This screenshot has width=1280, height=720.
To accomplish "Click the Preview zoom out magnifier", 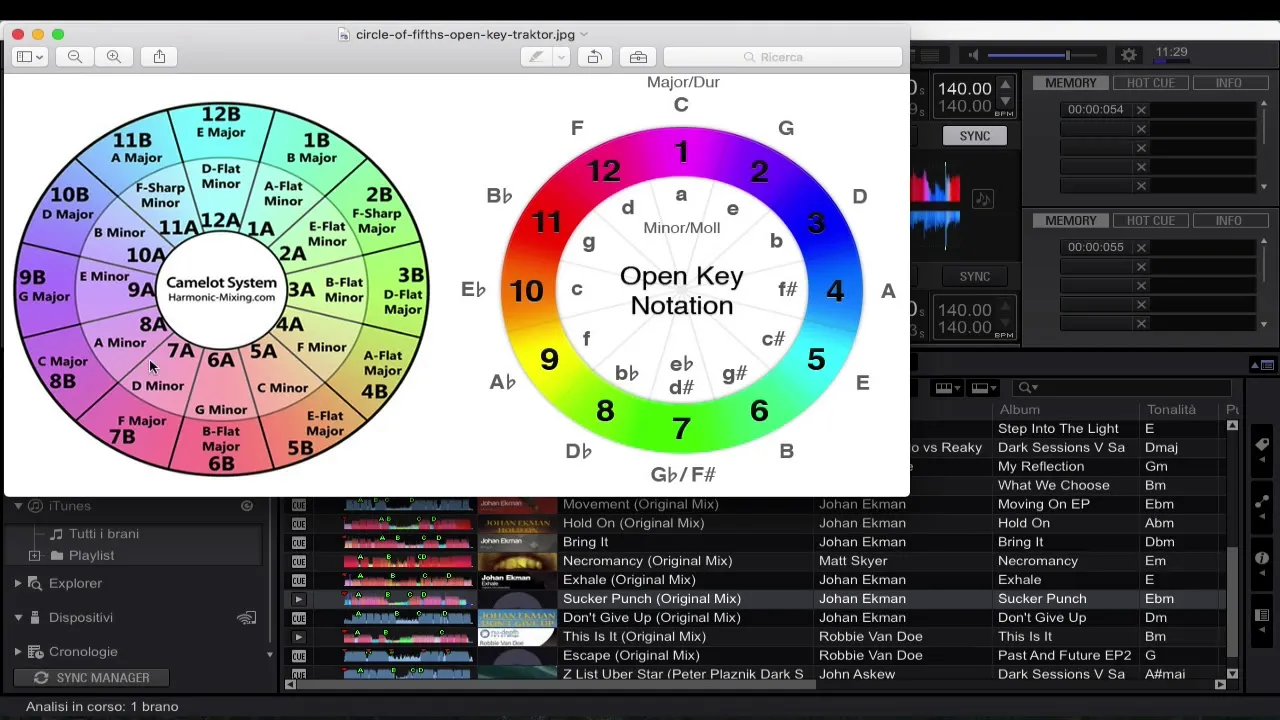I will click(75, 57).
